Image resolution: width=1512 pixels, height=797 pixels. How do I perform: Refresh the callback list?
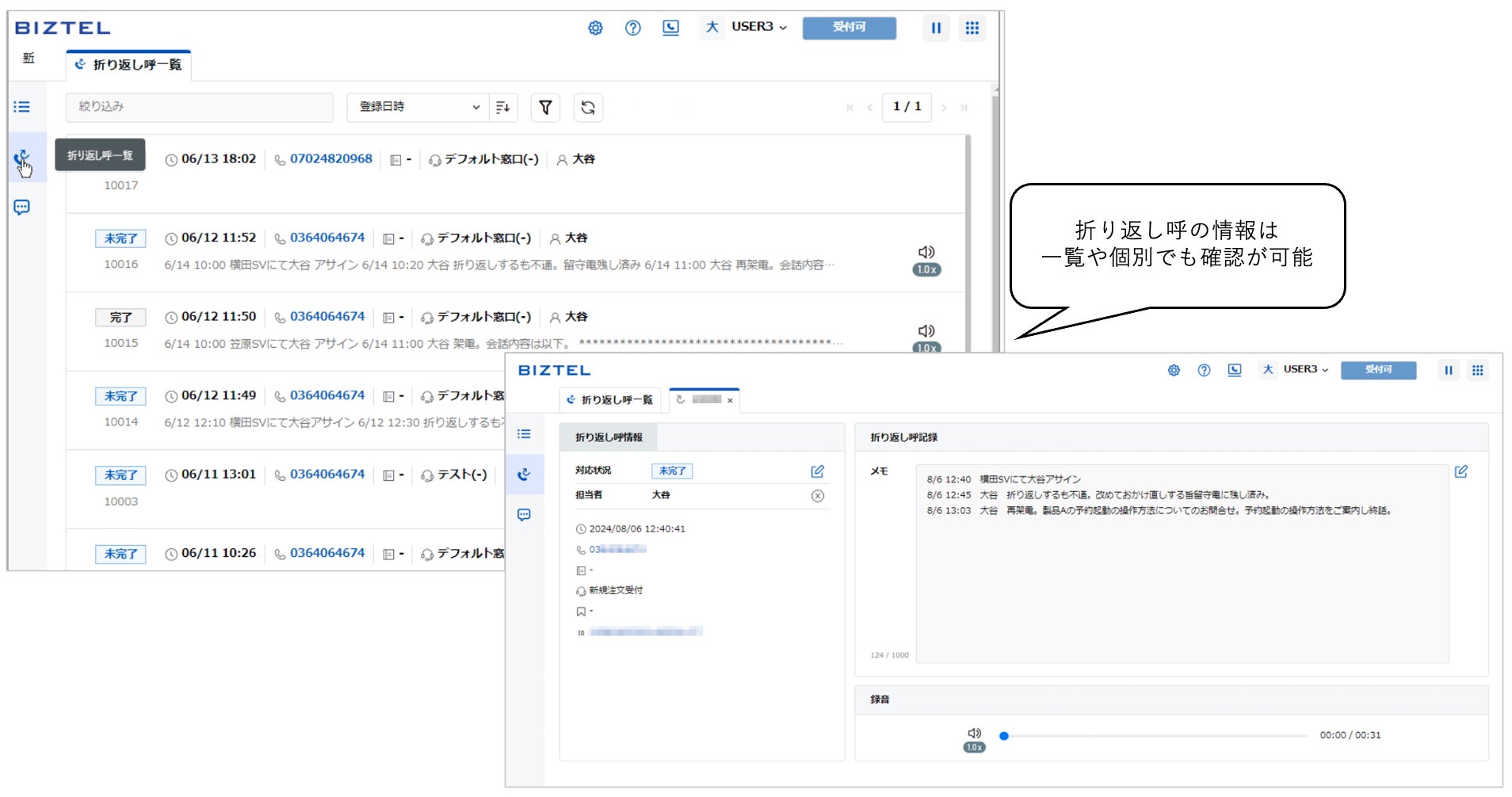(588, 108)
